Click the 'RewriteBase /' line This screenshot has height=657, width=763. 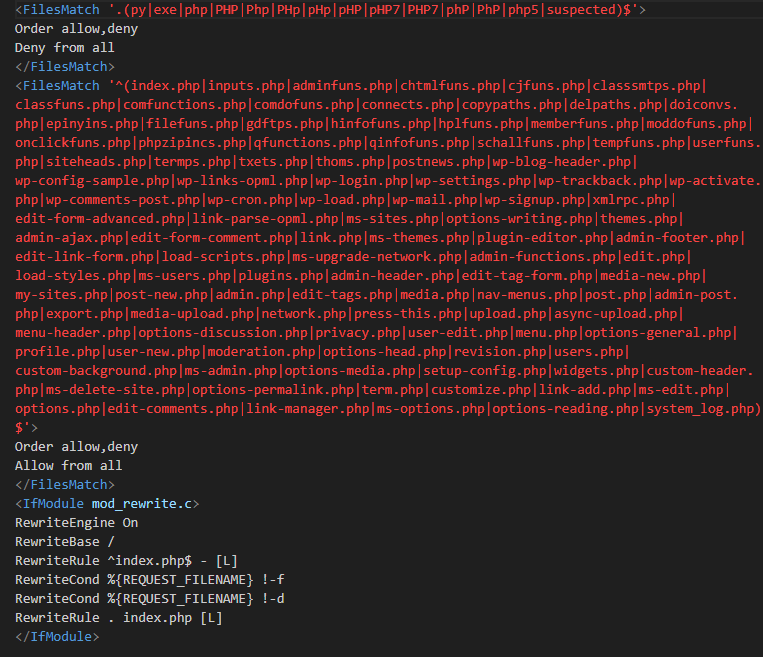(65, 542)
